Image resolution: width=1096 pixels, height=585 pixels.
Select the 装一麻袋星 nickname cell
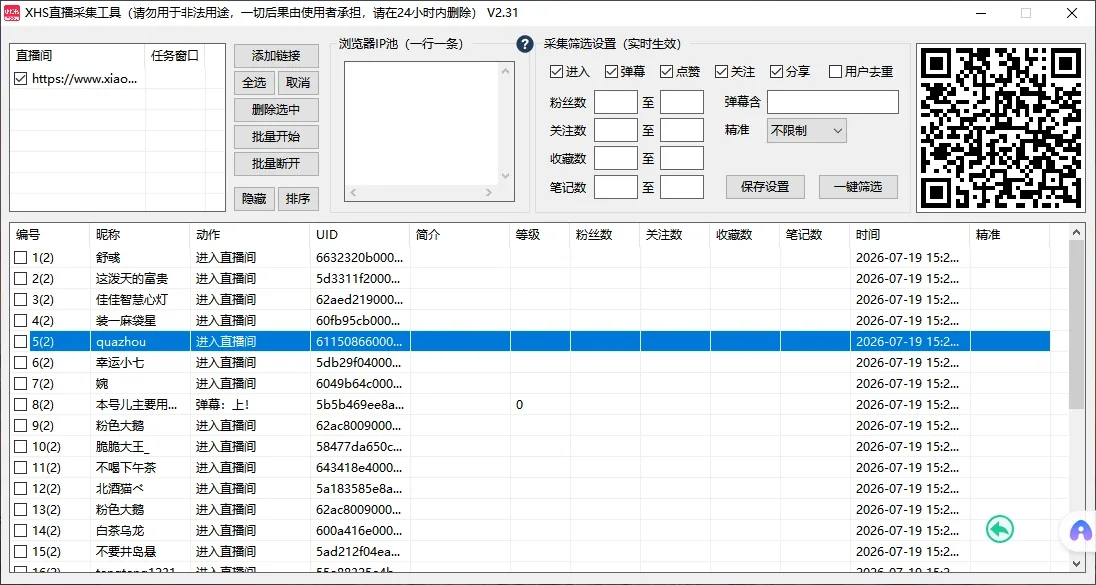point(140,321)
